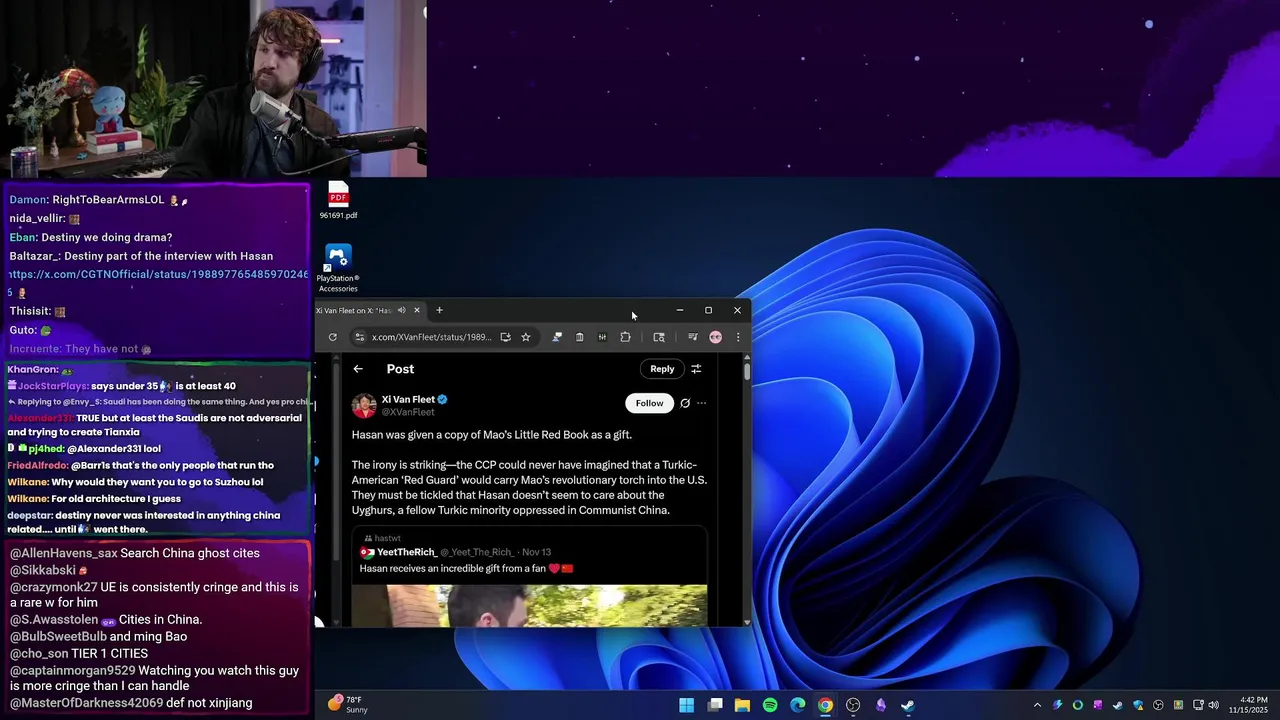The width and height of the screenshot is (1280, 720).
Task: Click the JockStarPlays message about 'says under 35'
Action: [121, 386]
